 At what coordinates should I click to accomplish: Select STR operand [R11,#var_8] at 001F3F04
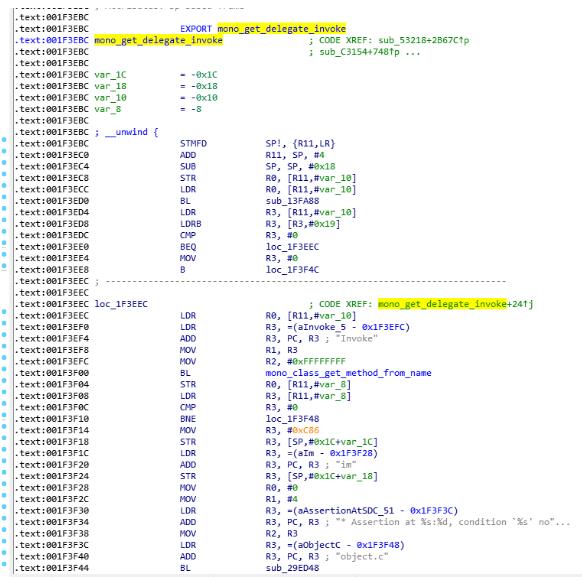click(319, 385)
